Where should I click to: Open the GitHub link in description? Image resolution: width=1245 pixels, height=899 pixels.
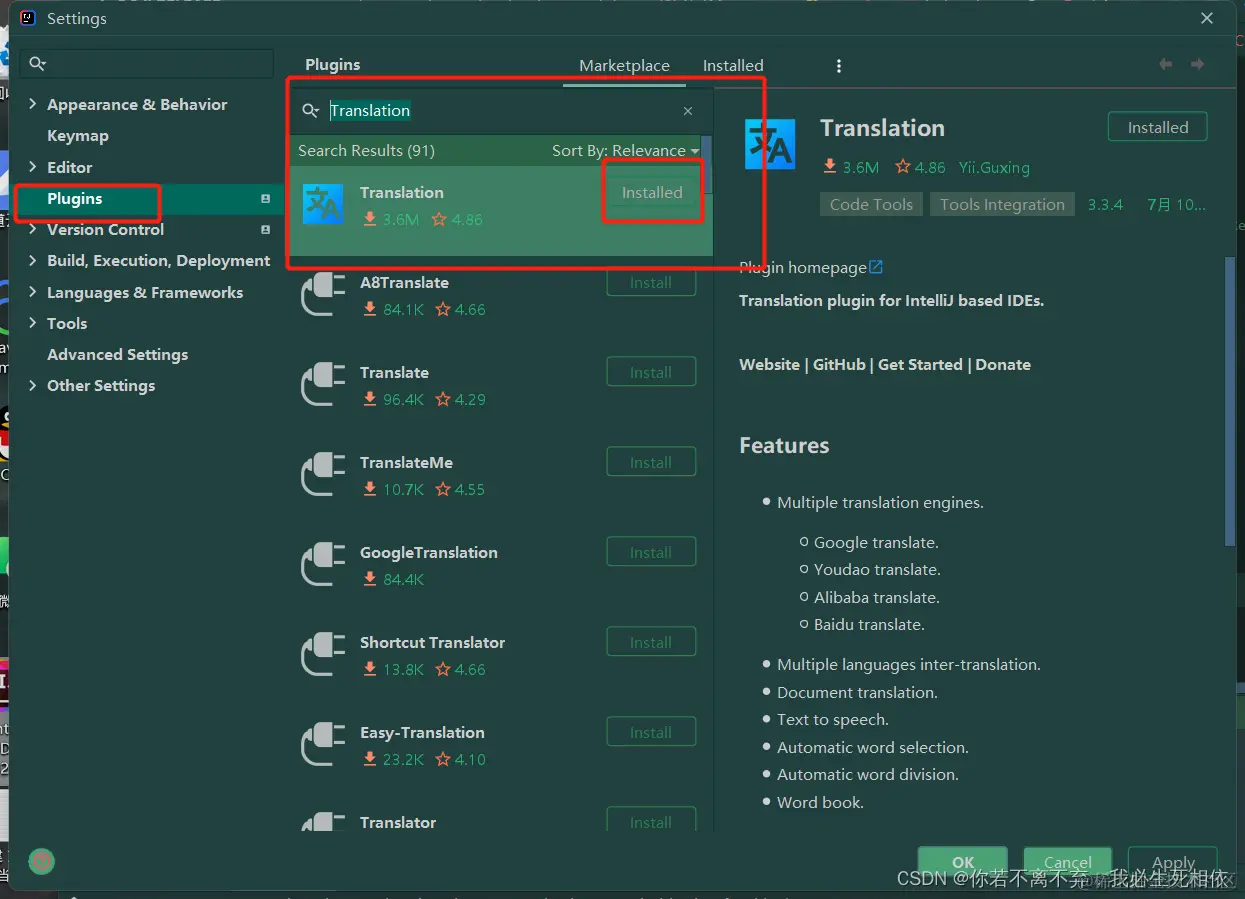tap(839, 365)
